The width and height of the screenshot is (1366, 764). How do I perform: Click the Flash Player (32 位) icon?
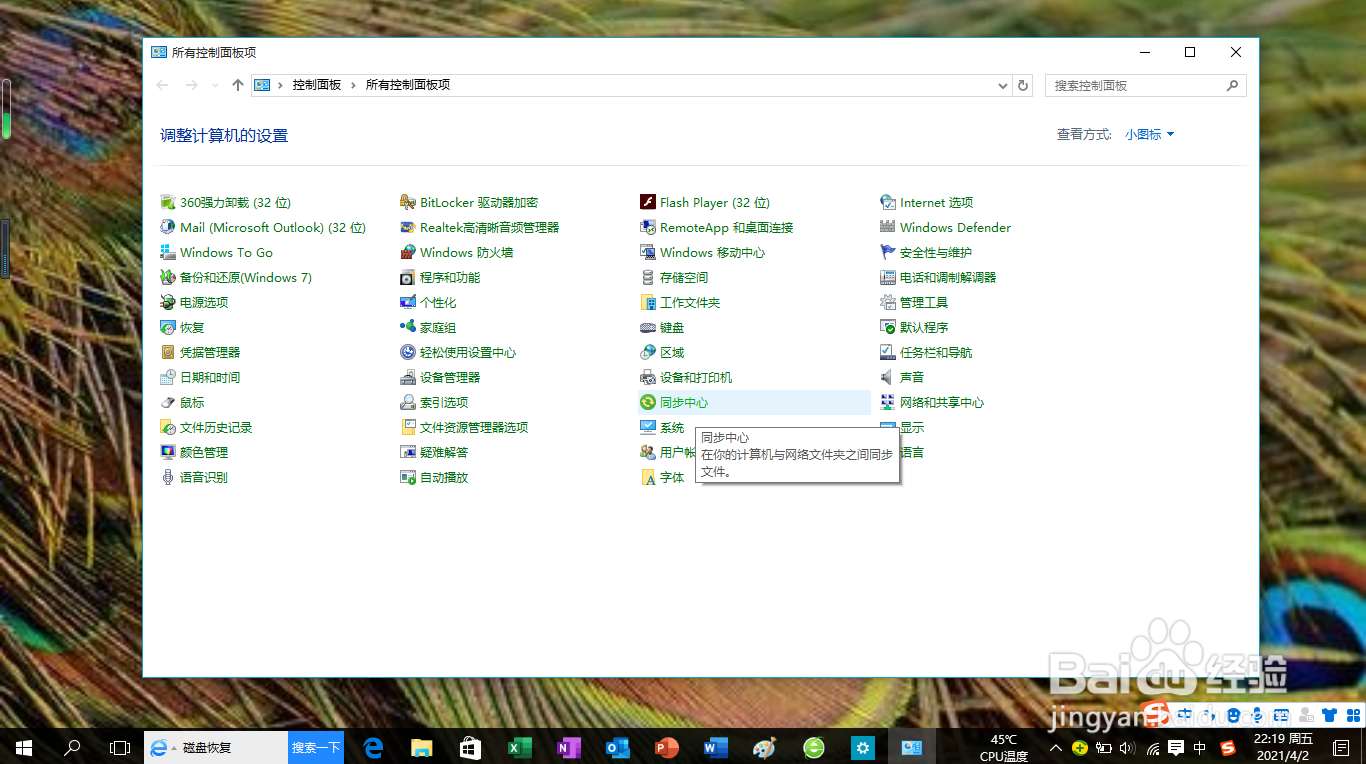click(x=648, y=202)
